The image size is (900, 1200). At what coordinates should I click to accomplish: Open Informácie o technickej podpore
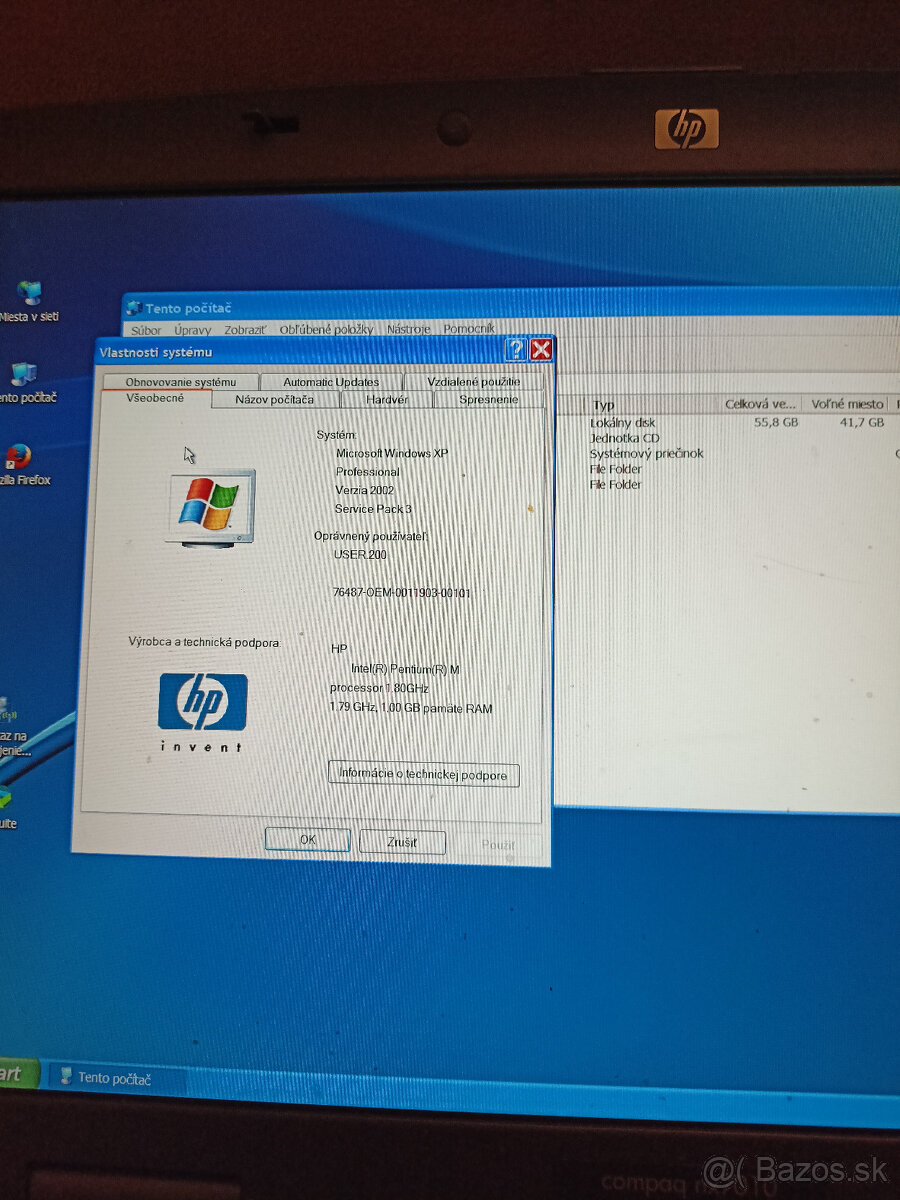pos(423,774)
